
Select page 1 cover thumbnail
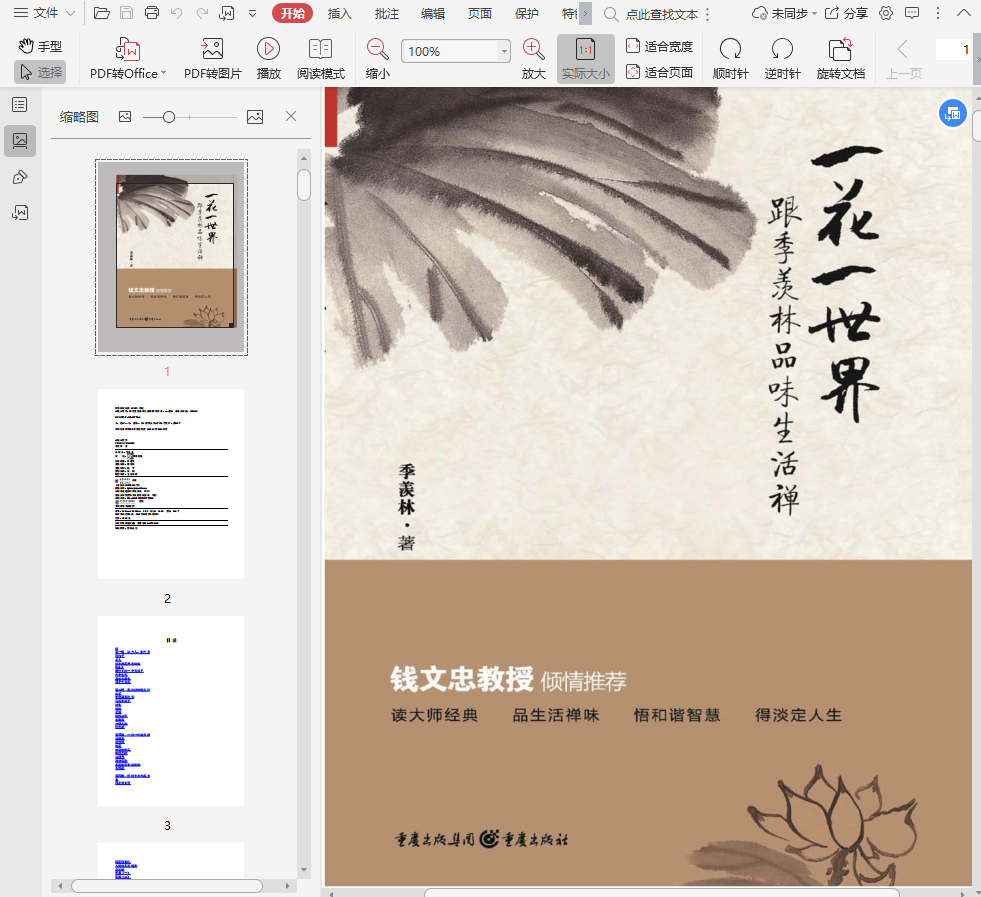click(x=171, y=257)
